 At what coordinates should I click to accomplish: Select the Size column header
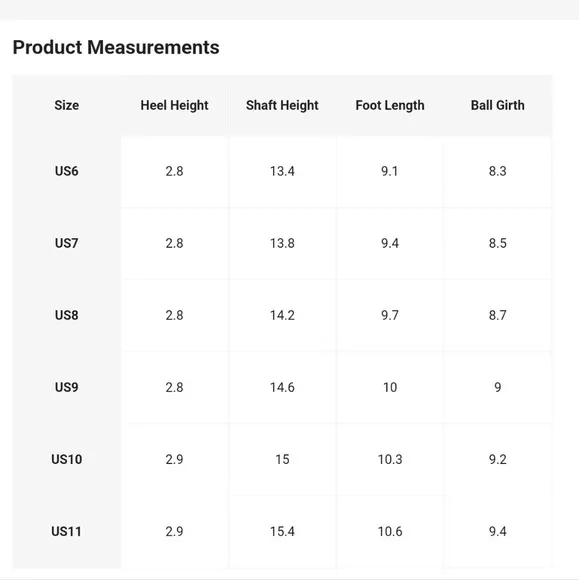(x=67, y=105)
